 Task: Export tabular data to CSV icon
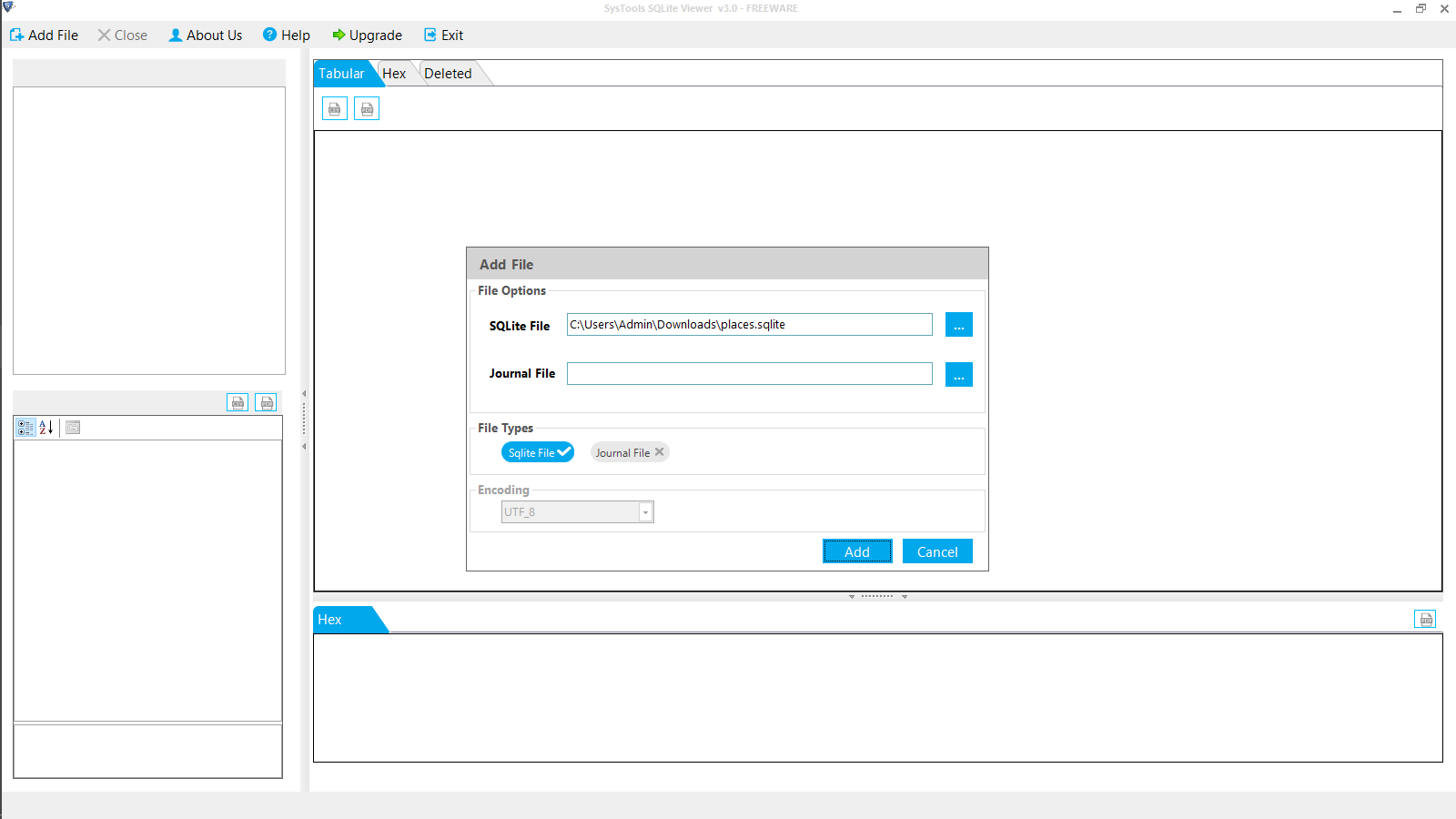point(335,109)
